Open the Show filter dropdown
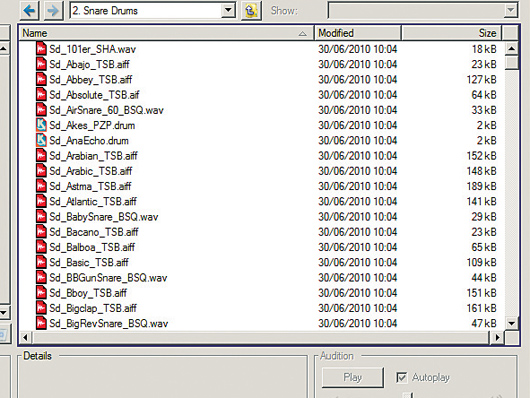Image resolution: width=530 pixels, height=398 pixels. pos(510,10)
